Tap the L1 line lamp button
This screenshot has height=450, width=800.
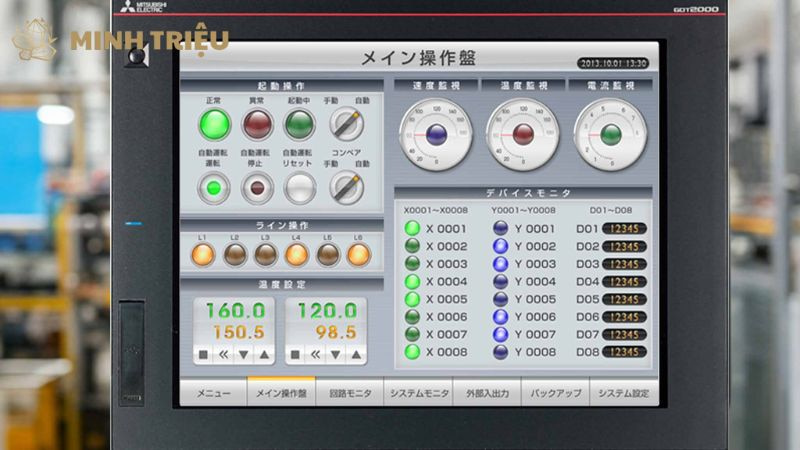pos(204,255)
